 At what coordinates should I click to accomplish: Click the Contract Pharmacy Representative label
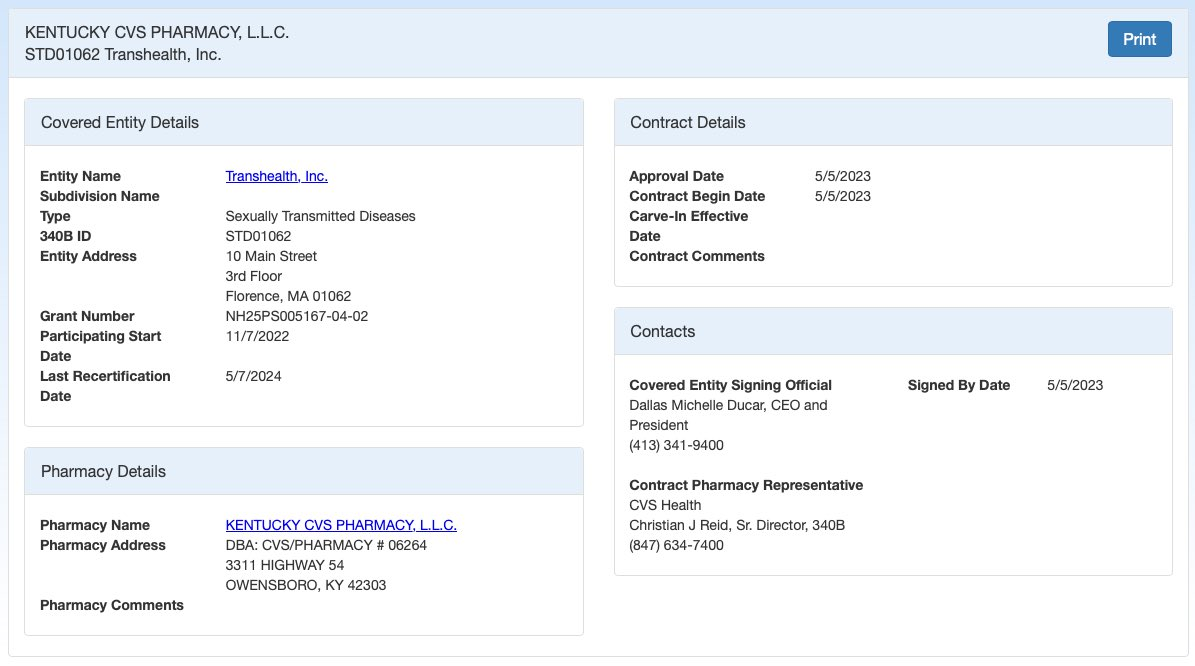746,485
